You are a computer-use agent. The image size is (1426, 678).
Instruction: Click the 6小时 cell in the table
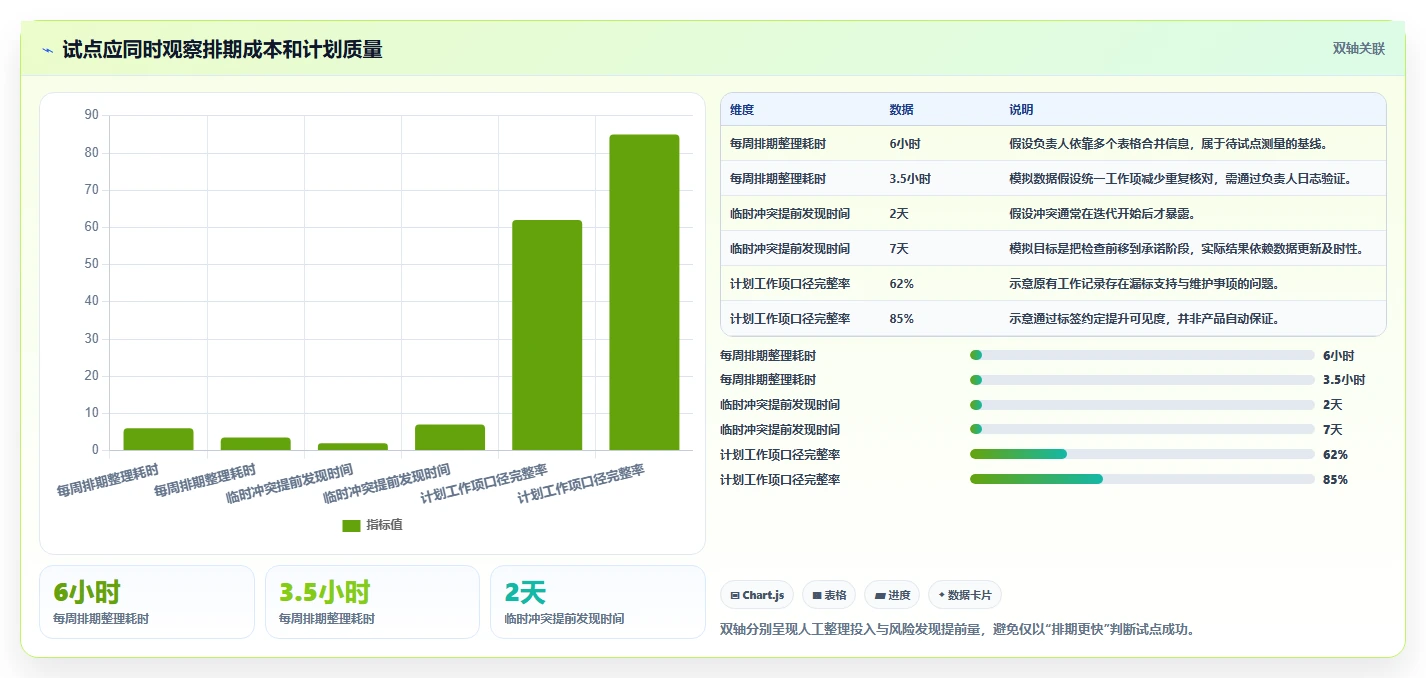tap(905, 144)
